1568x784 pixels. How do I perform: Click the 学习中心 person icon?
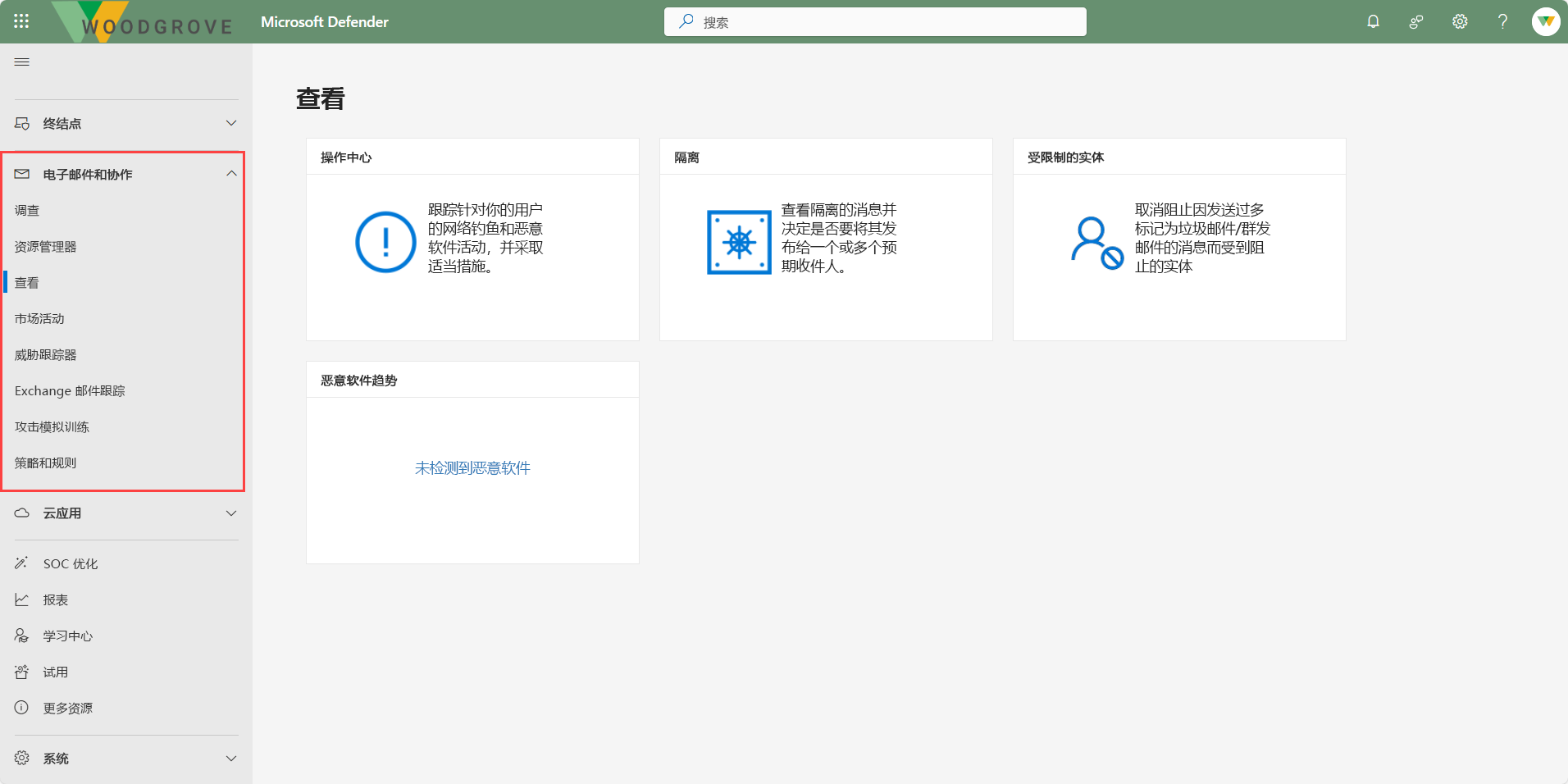tap(22, 636)
